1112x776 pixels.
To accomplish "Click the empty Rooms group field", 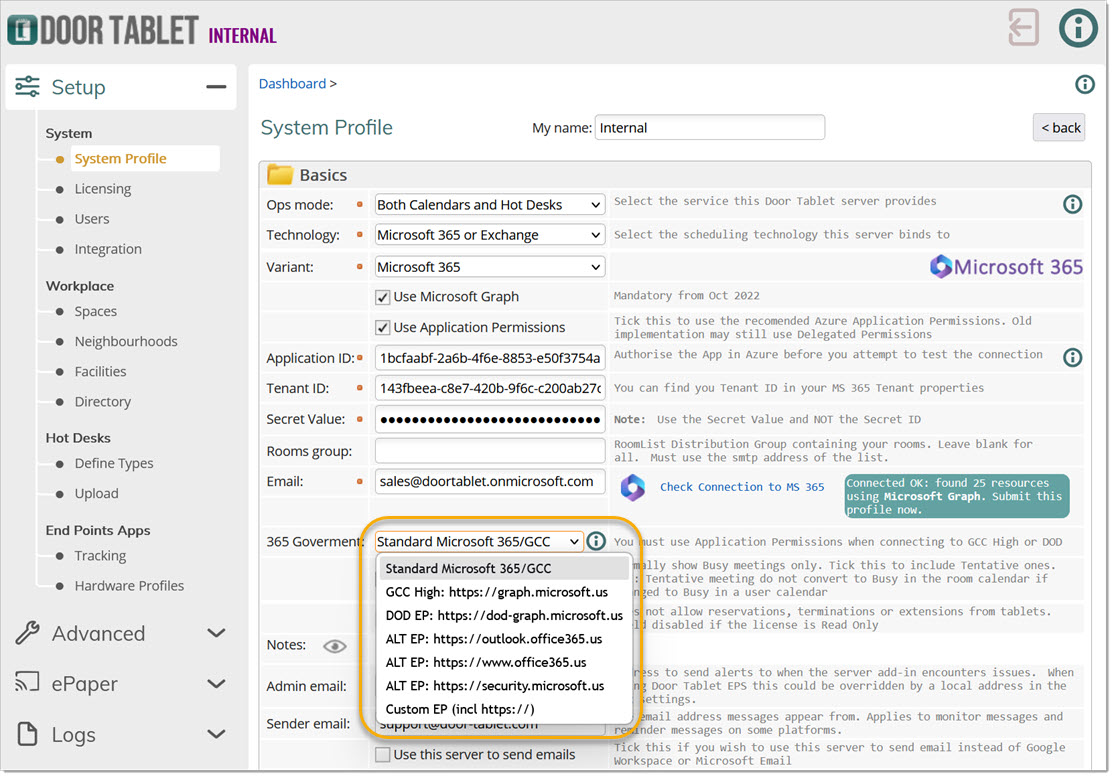I will coord(489,451).
